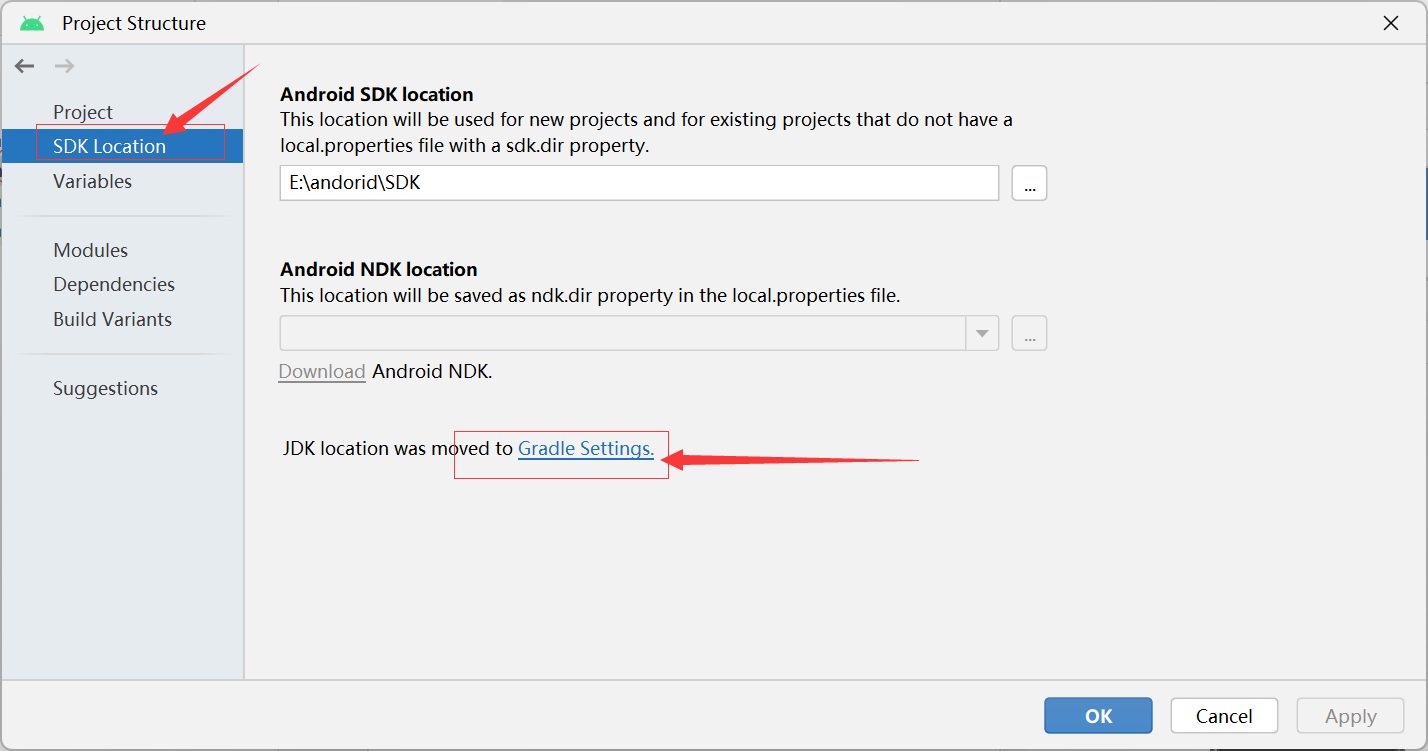Screen dimensions: 1428x751
Task: Click the 'Project Structure' window title
Action: [x=134, y=23]
